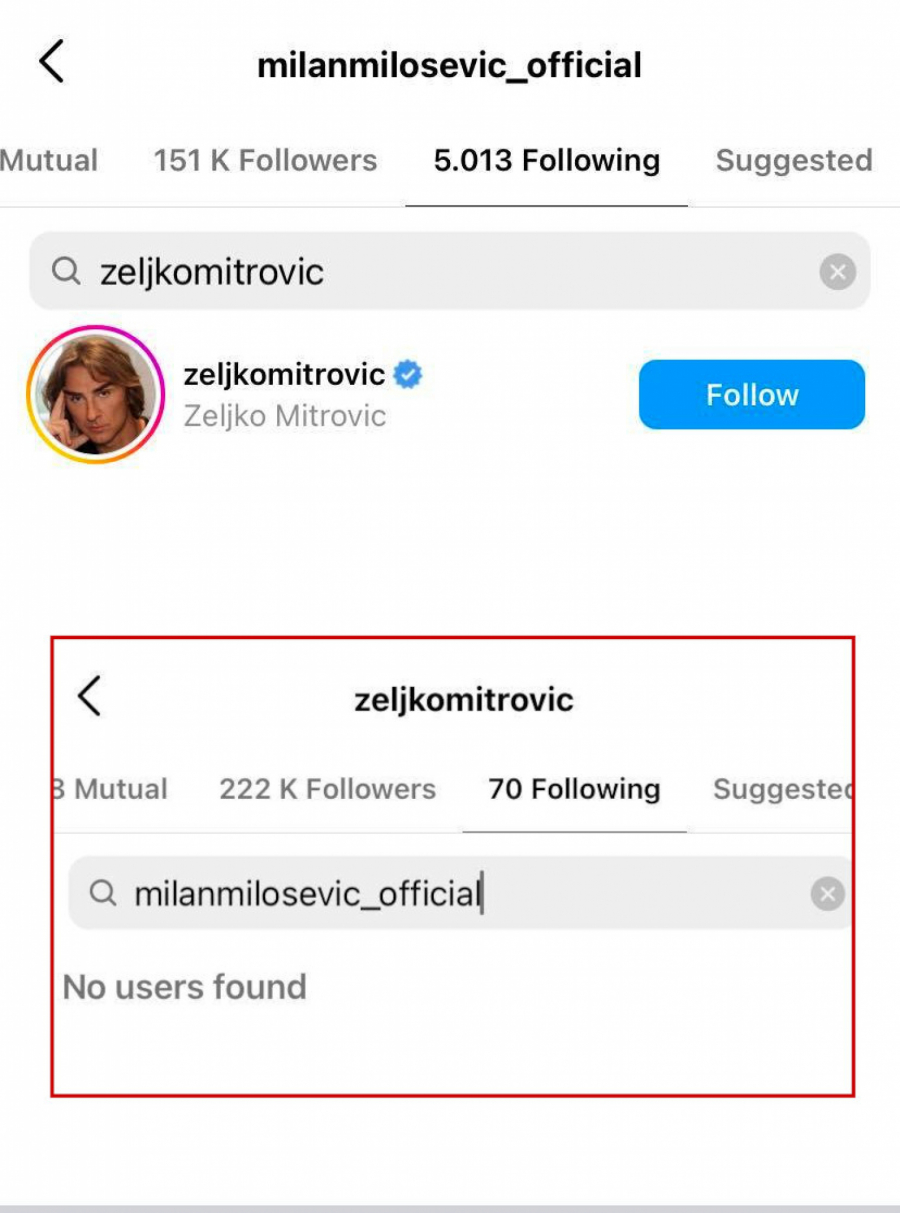Open the 70 Following tab for zeljkomitrovic
Screen dimensions: 900x1213
[574, 789]
